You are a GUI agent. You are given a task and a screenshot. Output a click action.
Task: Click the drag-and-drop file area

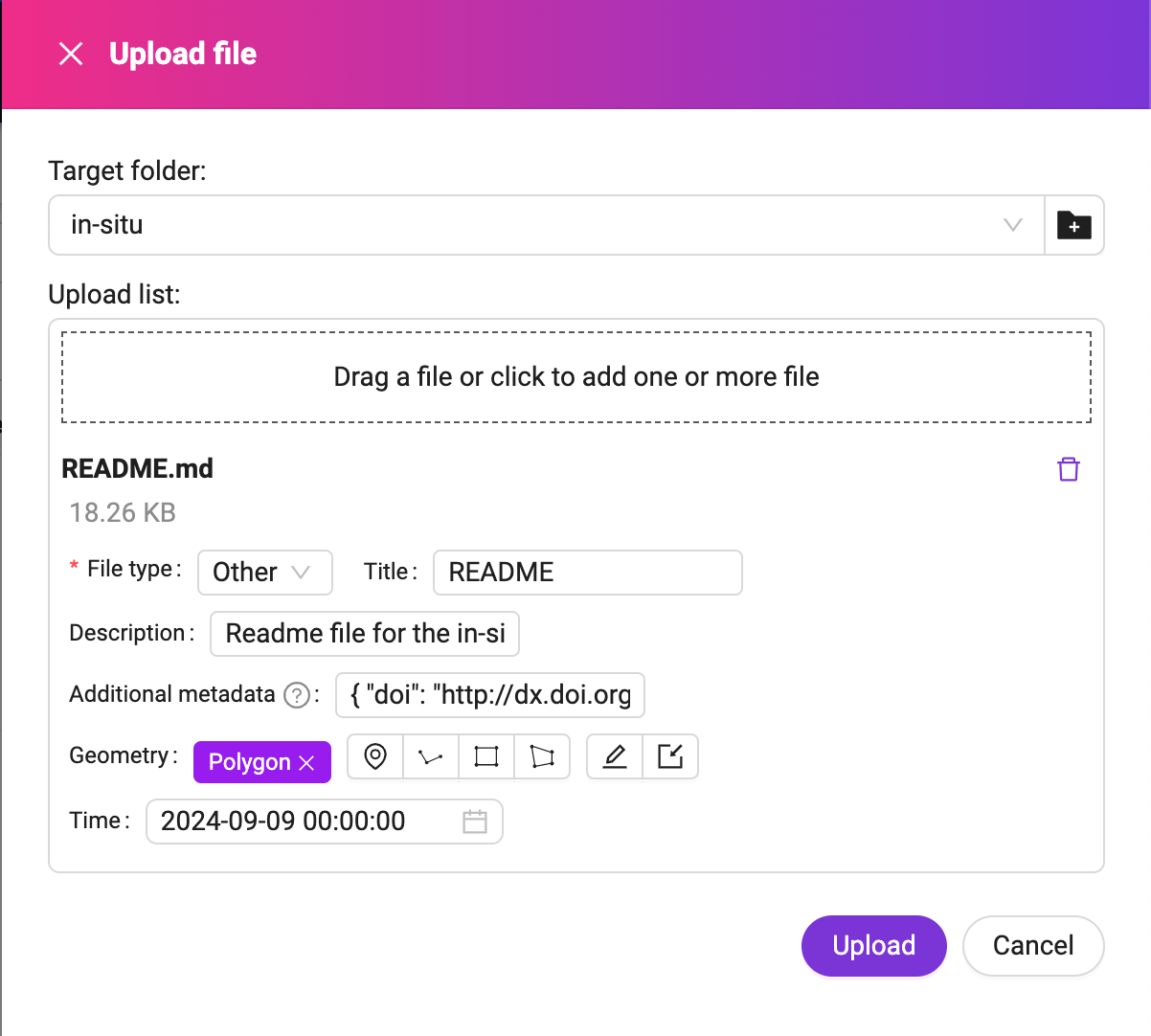pos(575,376)
